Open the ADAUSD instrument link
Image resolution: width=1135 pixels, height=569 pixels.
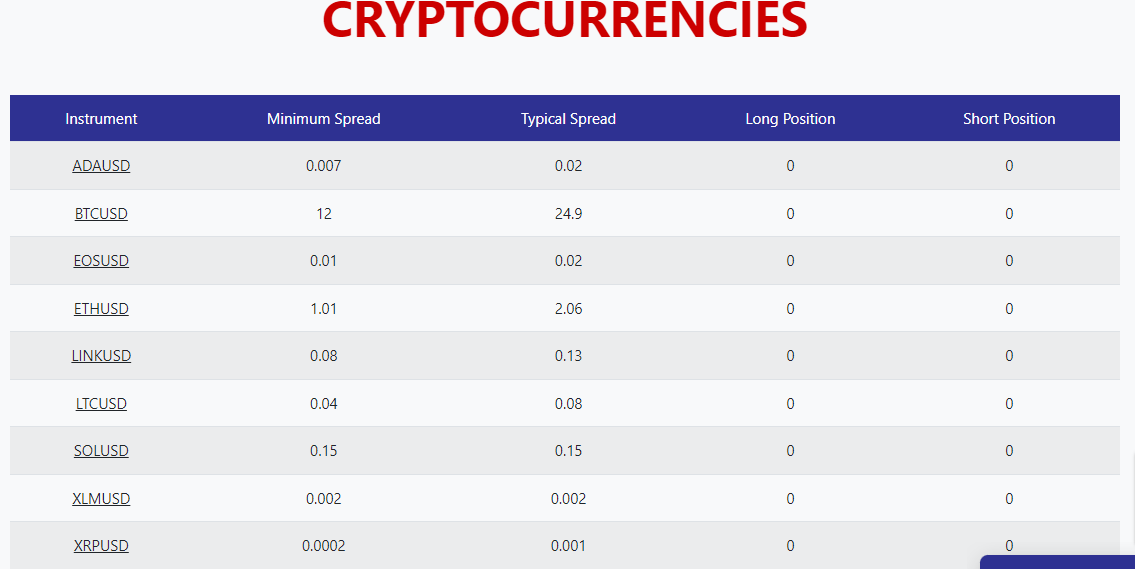coord(101,166)
